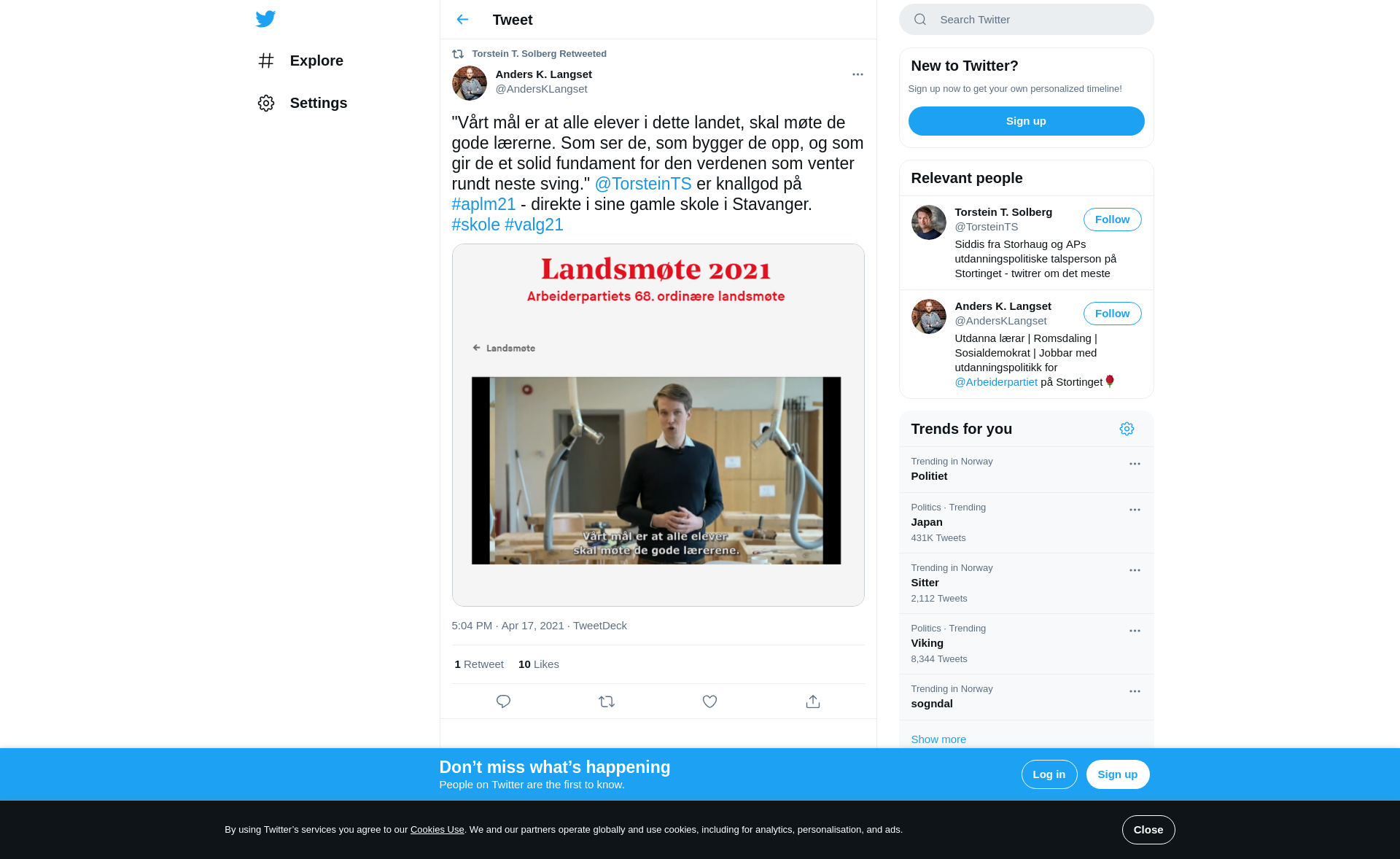Open the share tweet icon

coord(813,701)
